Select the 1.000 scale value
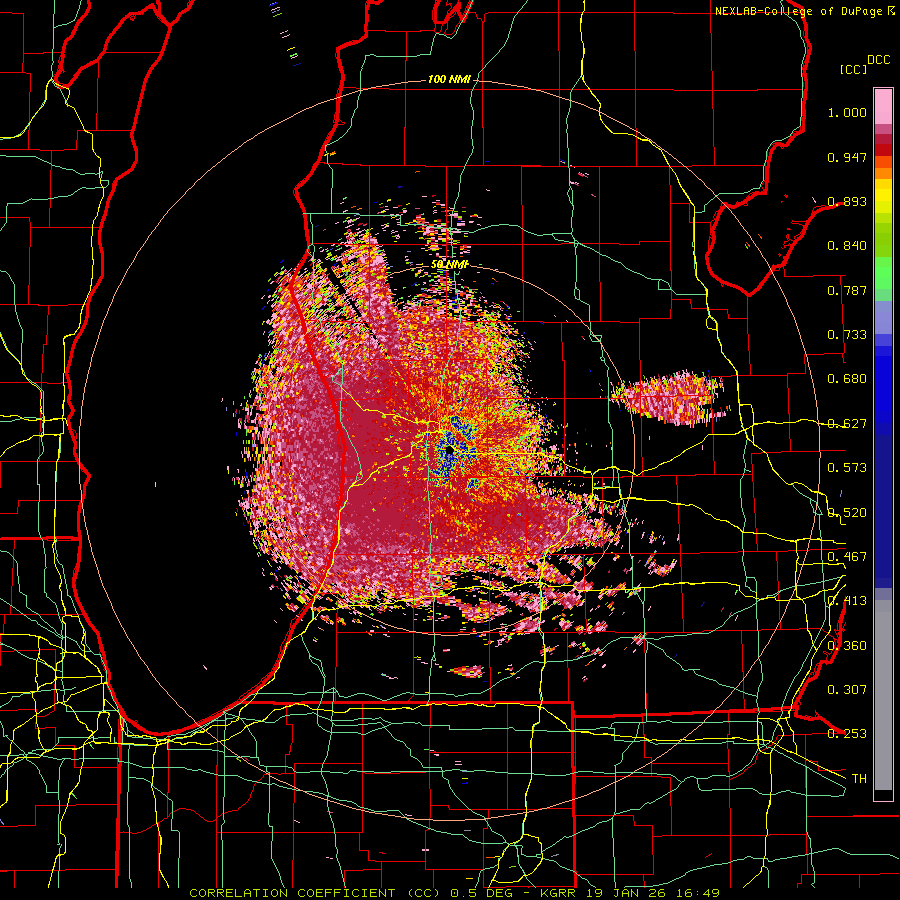900x900 pixels. 847,112
